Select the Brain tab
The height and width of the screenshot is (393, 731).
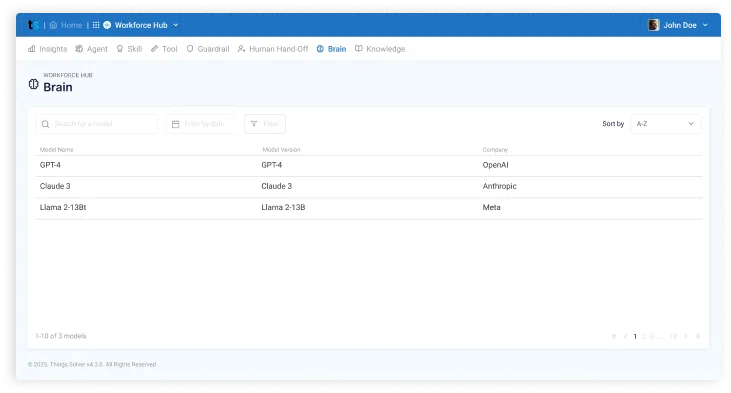click(x=331, y=49)
